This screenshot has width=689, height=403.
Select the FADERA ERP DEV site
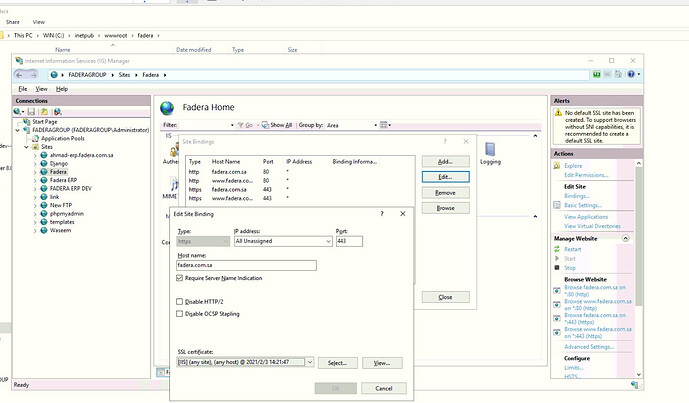(70, 189)
